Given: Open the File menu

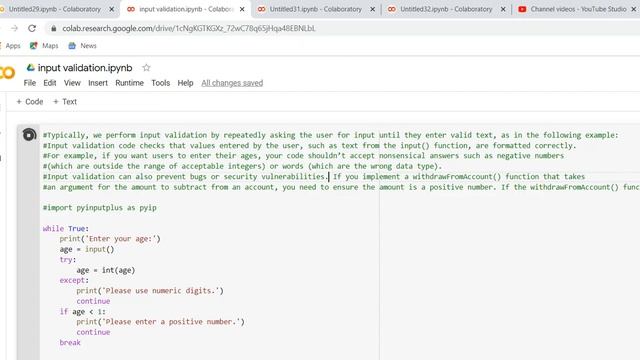Looking at the screenshot, I should [29, 83].
